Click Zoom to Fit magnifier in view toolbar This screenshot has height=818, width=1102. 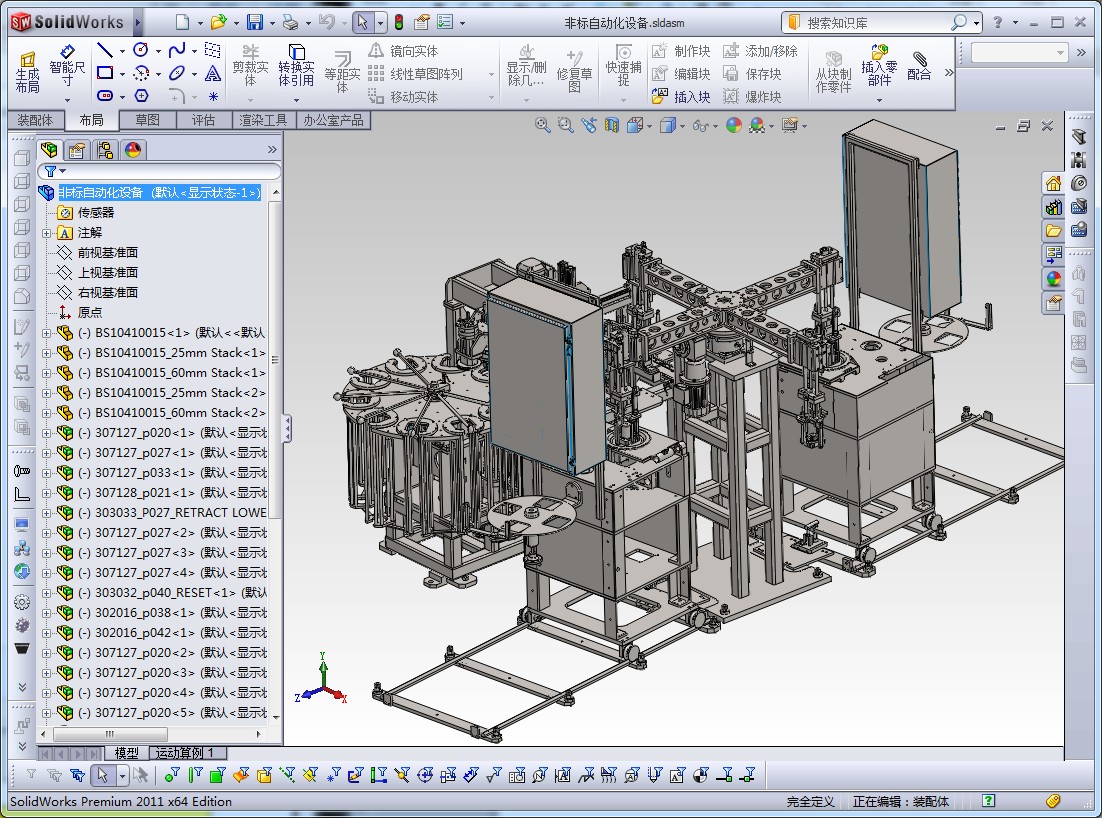pyautogui.click(x=542, y=125)
